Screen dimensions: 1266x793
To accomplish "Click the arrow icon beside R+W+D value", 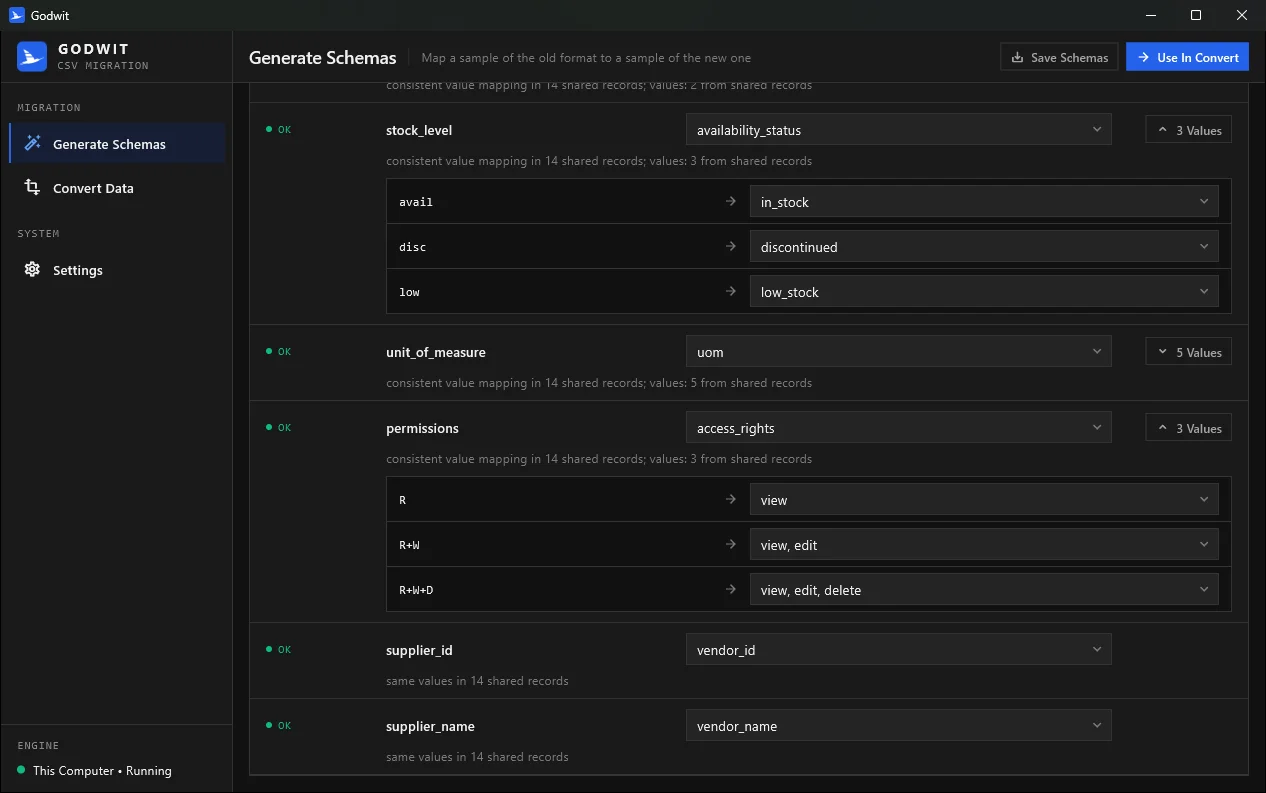I will (x=731, y=590).
